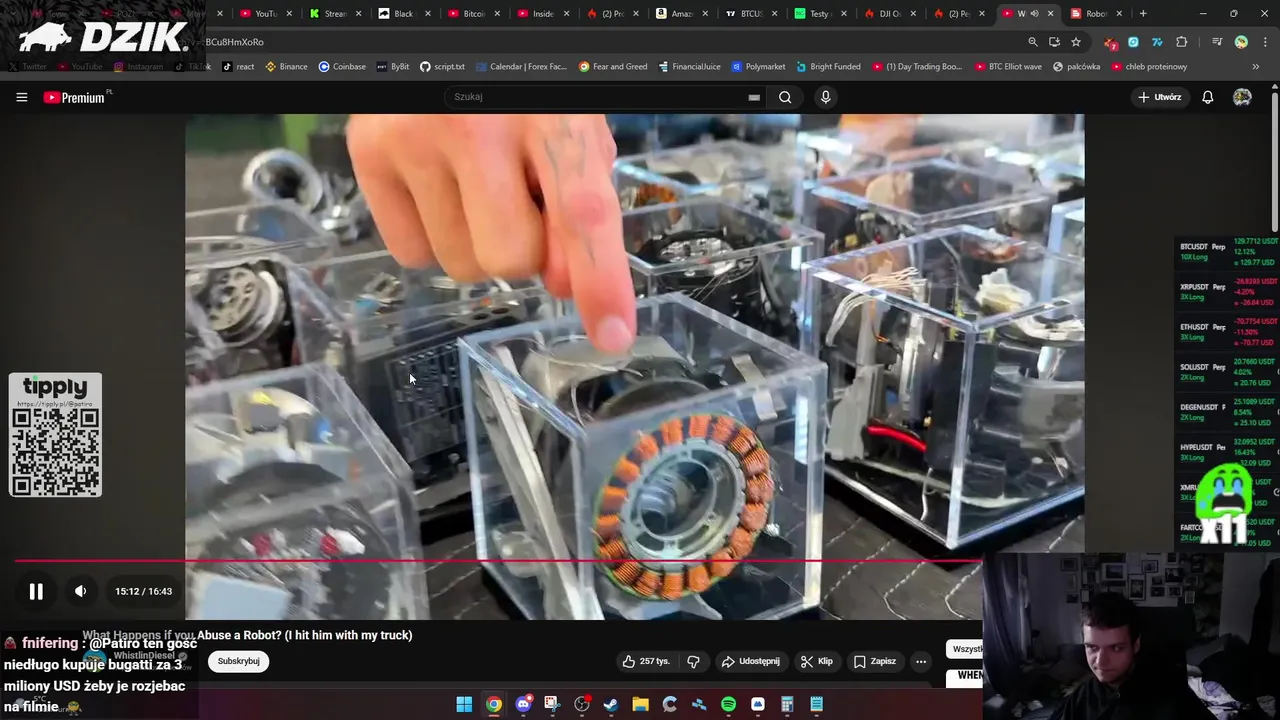Open the Calendar Forex Factory bookmark

pyautogui.click(x=521, y=67)
